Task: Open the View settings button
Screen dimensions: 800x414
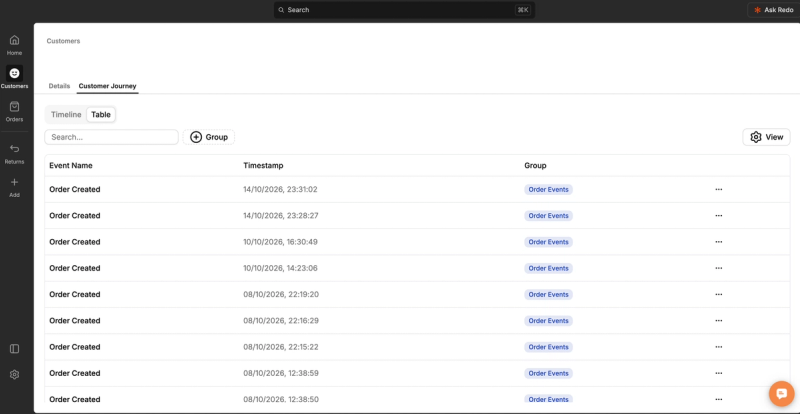Action: [766, 137]
